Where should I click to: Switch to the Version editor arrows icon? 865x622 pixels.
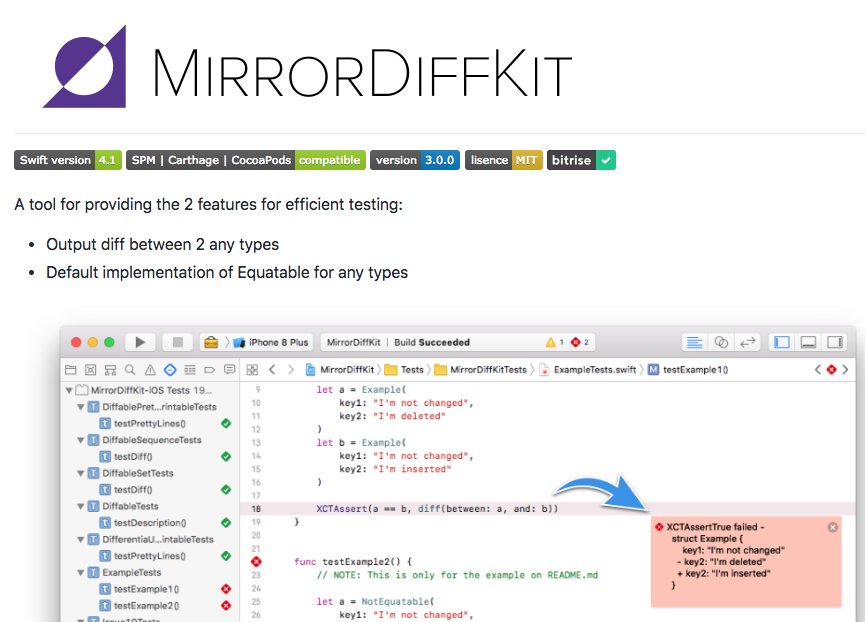747,342
